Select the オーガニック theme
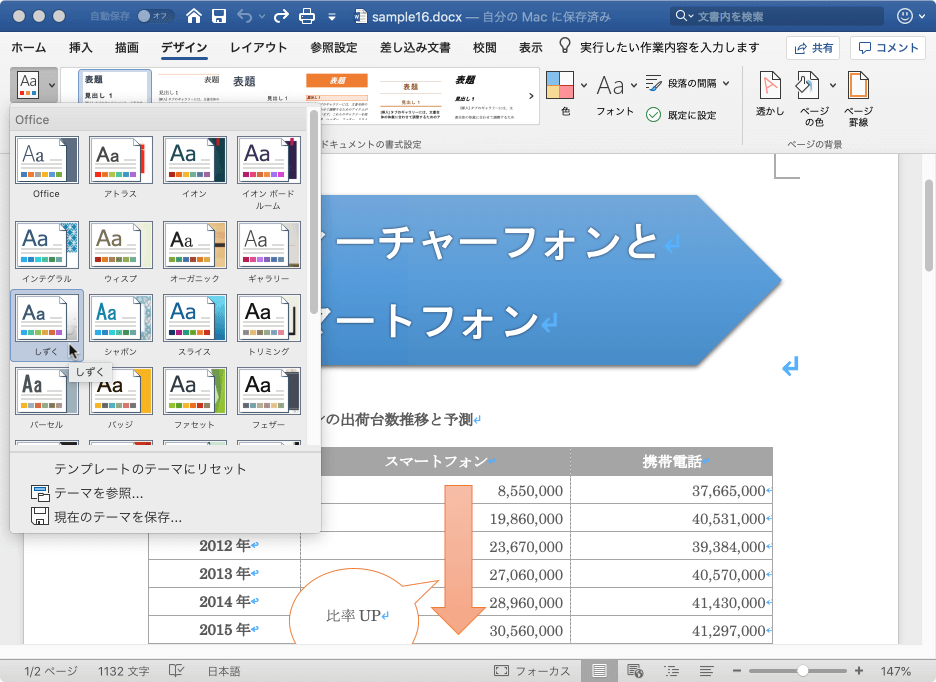Viewport: 936px width, 682px height. coord(195,245)
